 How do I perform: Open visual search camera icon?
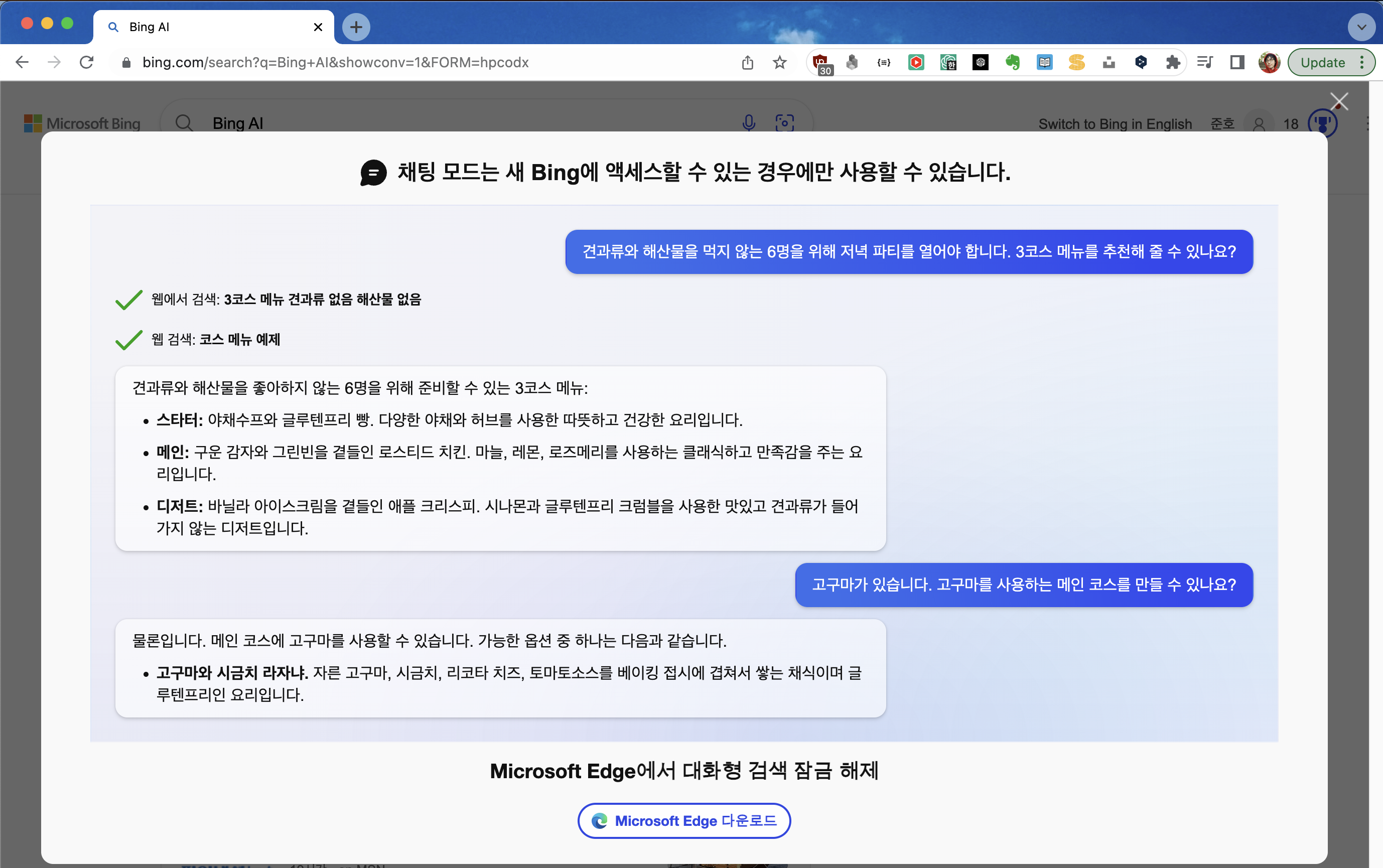coord(784,123)
